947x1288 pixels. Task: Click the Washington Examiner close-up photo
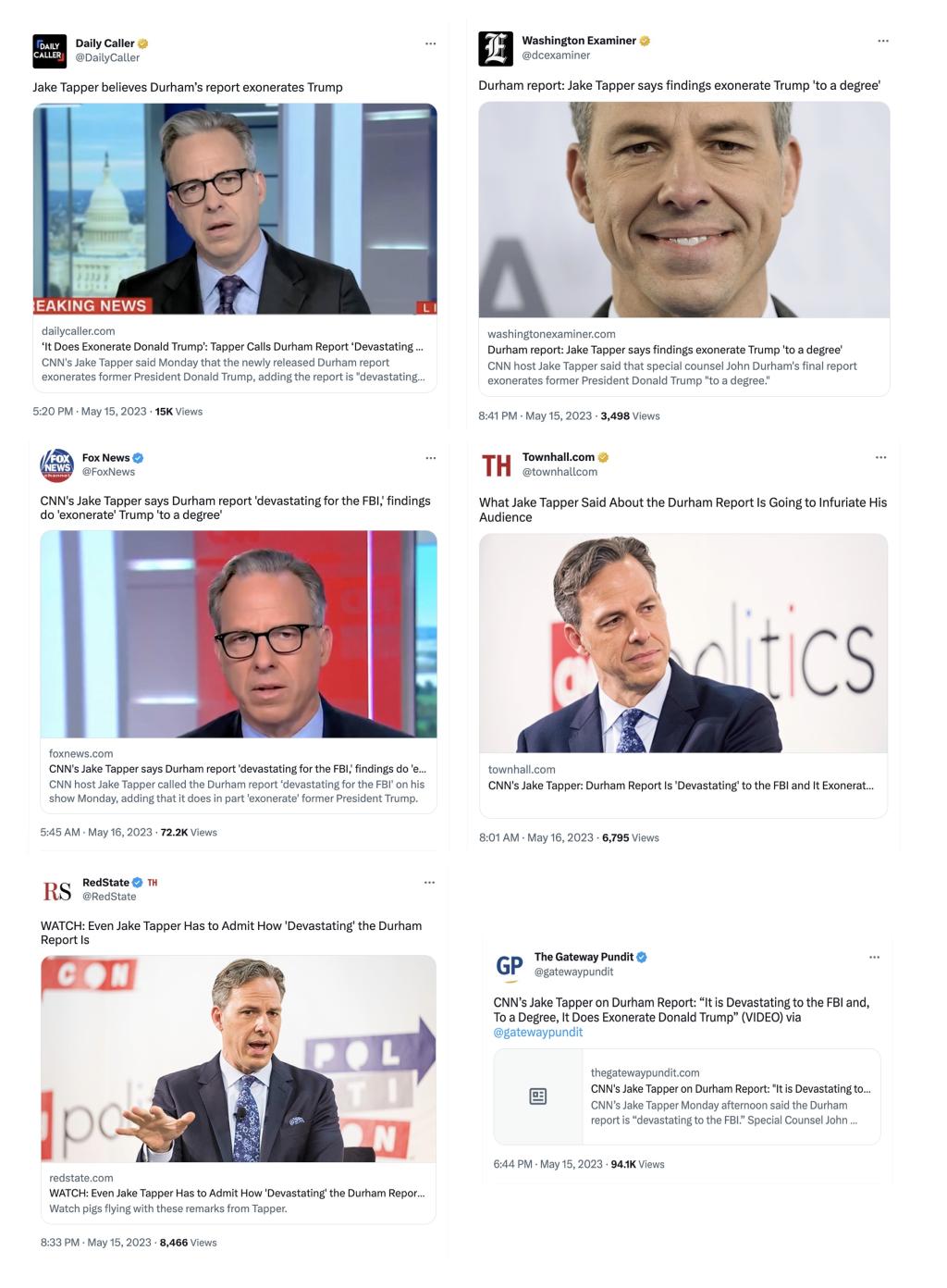[684, 209]
